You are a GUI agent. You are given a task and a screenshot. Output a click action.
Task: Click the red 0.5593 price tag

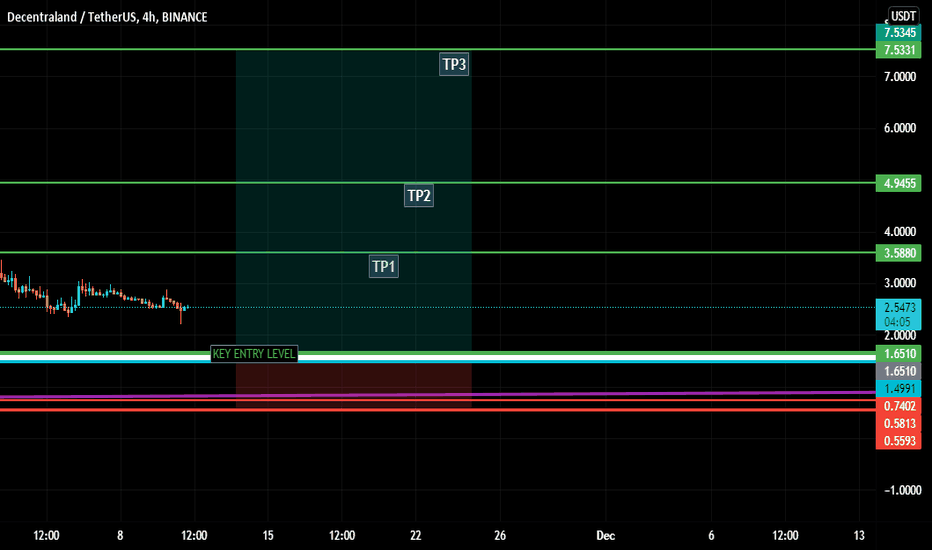899,441
